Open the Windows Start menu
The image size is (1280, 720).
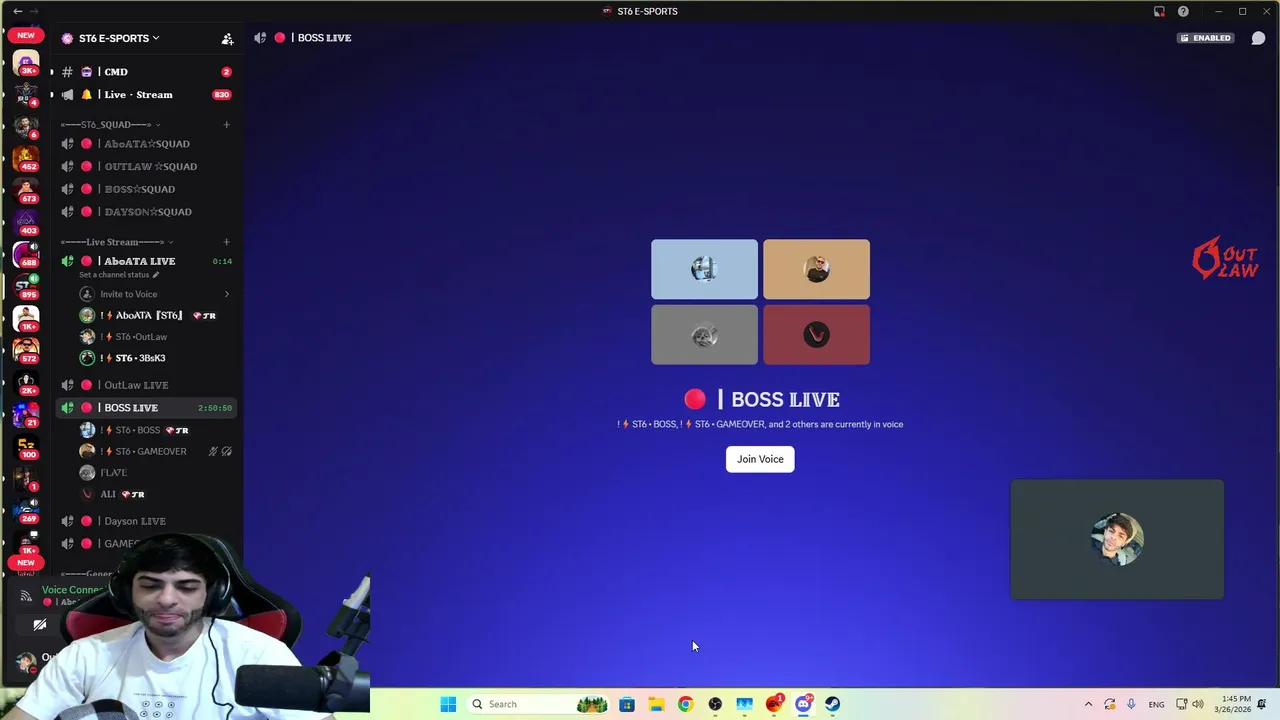(x=448, y=704)
